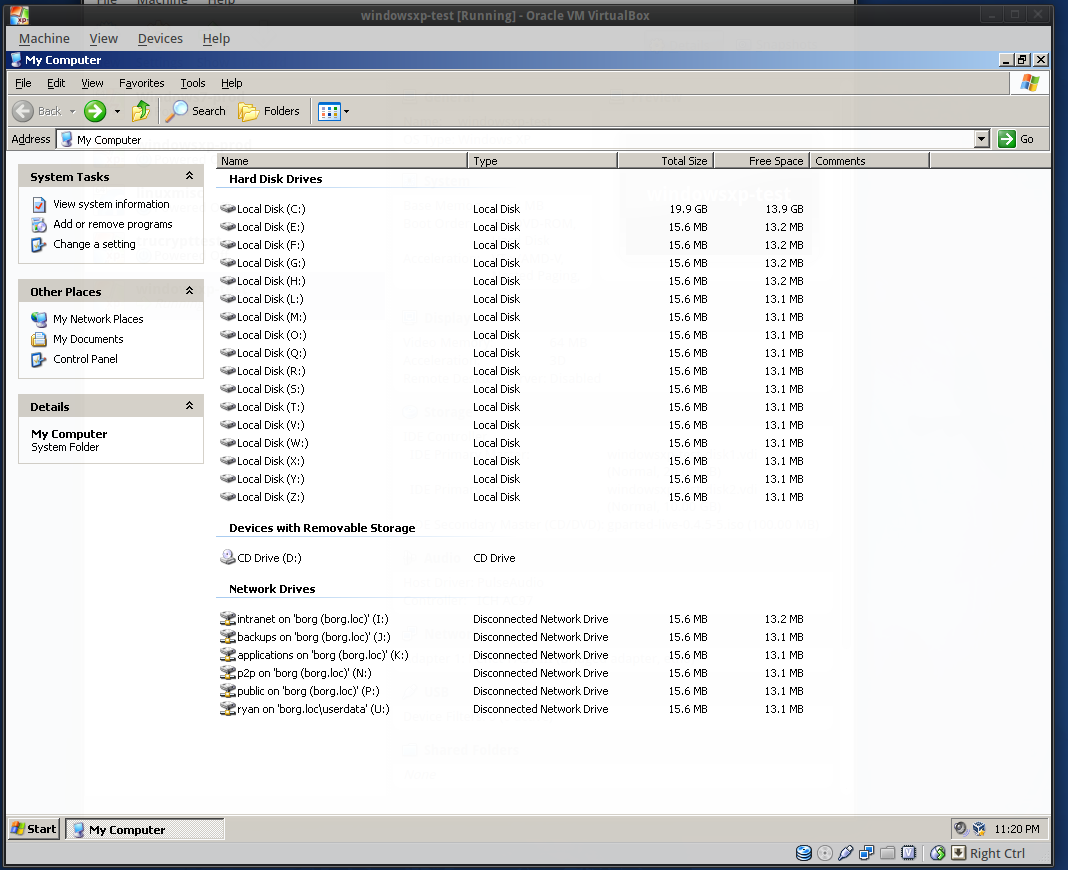Screen dimensions: 1068x870
Task: Sort by the Free Space column header
Action: point(761,161)
